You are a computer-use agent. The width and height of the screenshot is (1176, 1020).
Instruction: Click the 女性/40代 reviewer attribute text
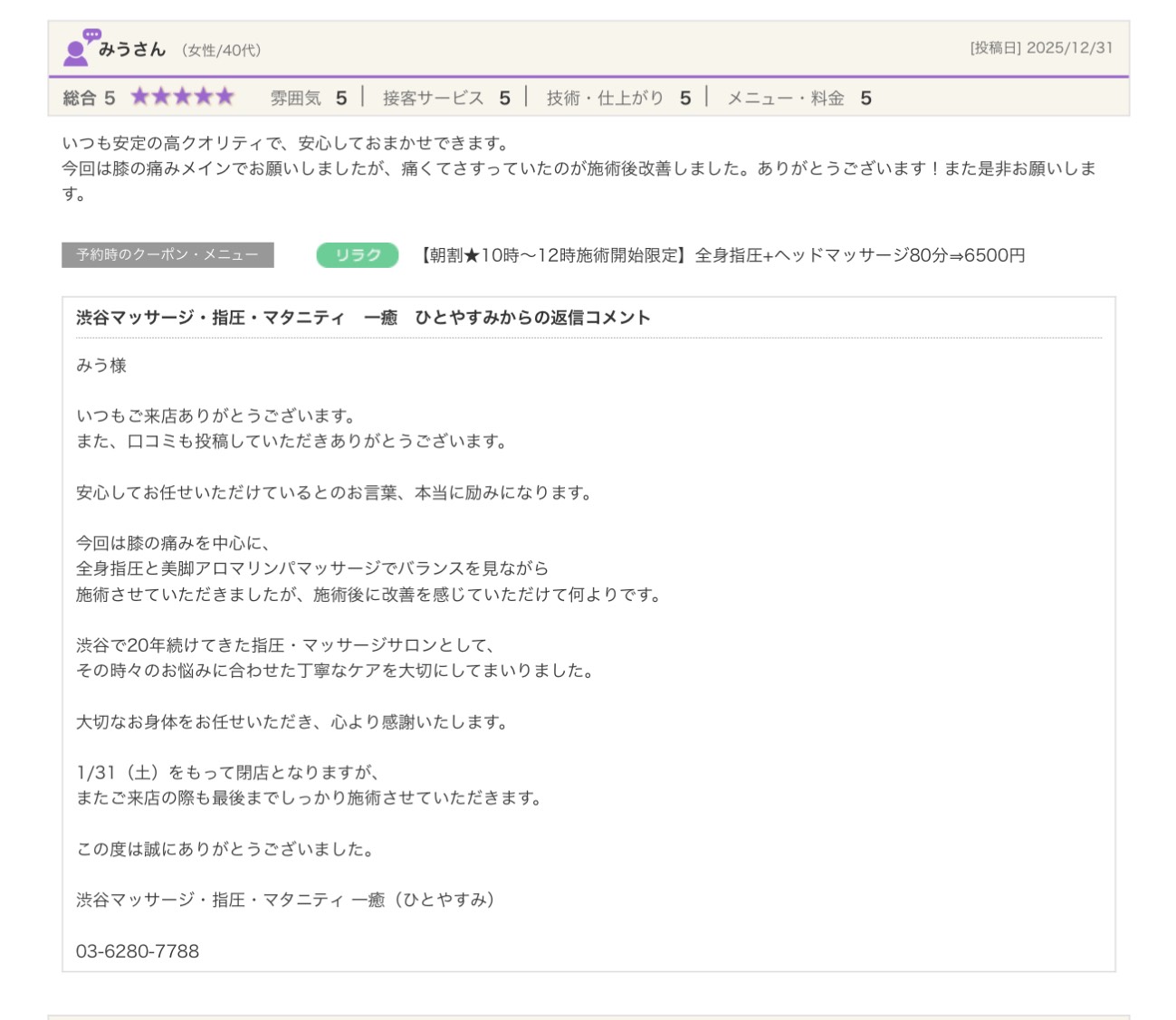point(221,51)
